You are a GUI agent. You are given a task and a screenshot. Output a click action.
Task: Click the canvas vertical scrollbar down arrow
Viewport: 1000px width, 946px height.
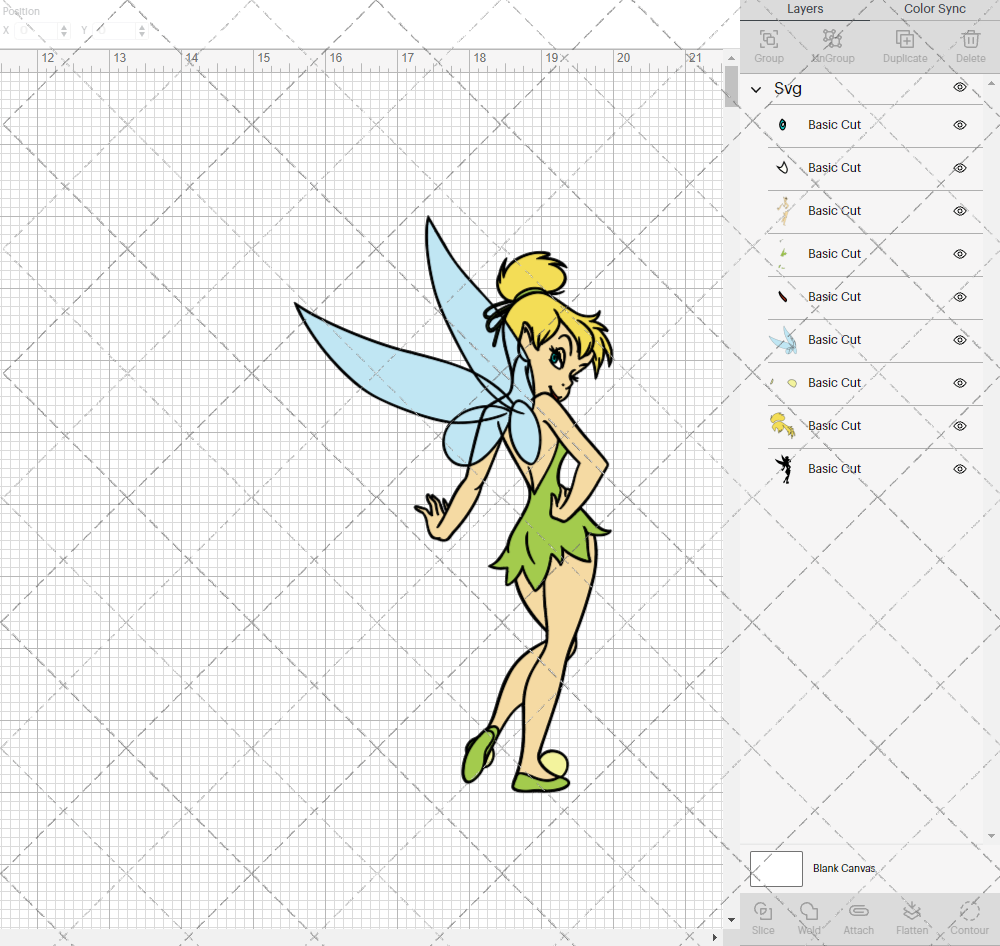pyautogui.click(x=732, y=920)
